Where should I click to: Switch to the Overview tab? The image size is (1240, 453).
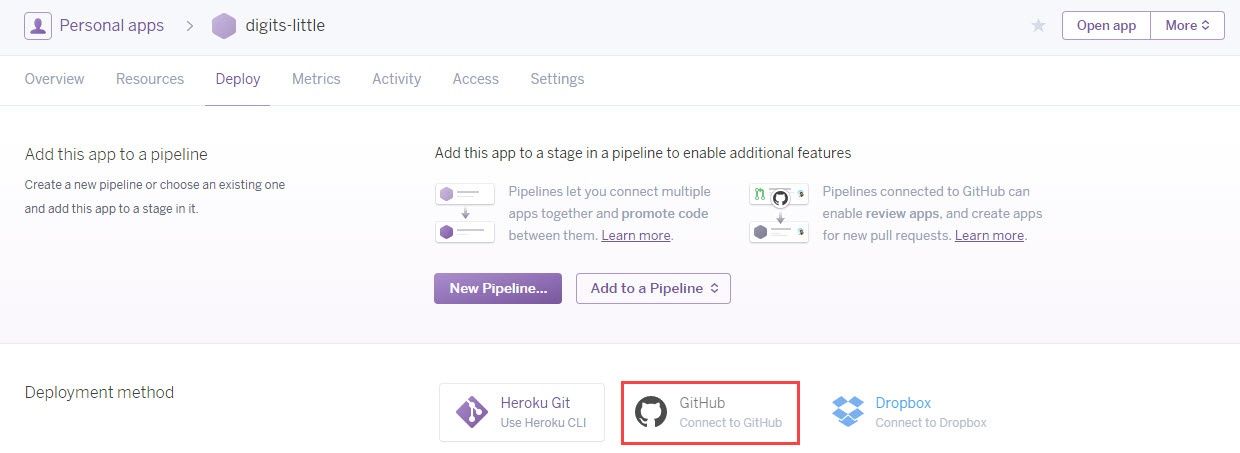point(54,79)
